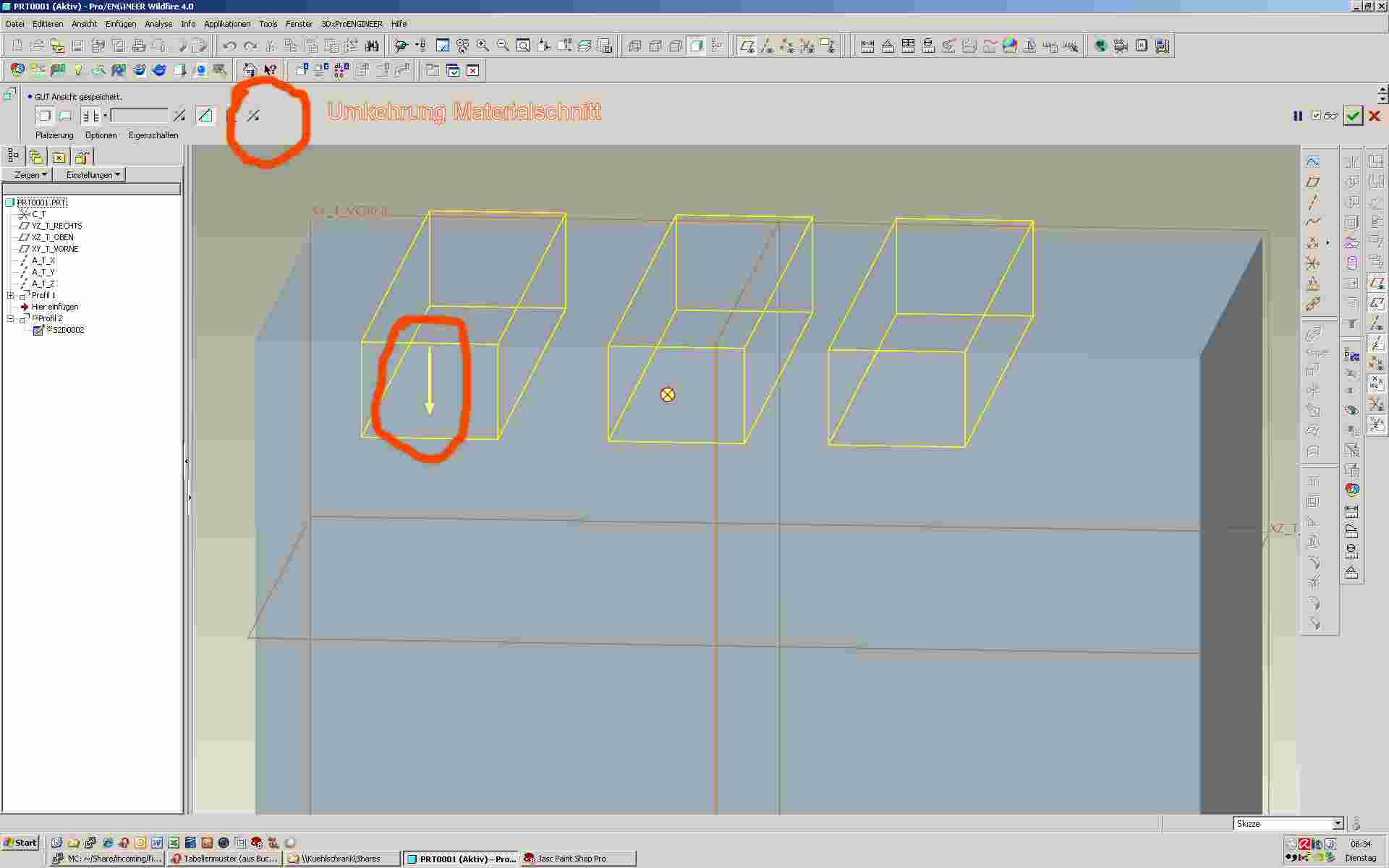Select the extrude as surface toggle
This screenshot has width=1389, height=868.
click(x=66, y=116)
